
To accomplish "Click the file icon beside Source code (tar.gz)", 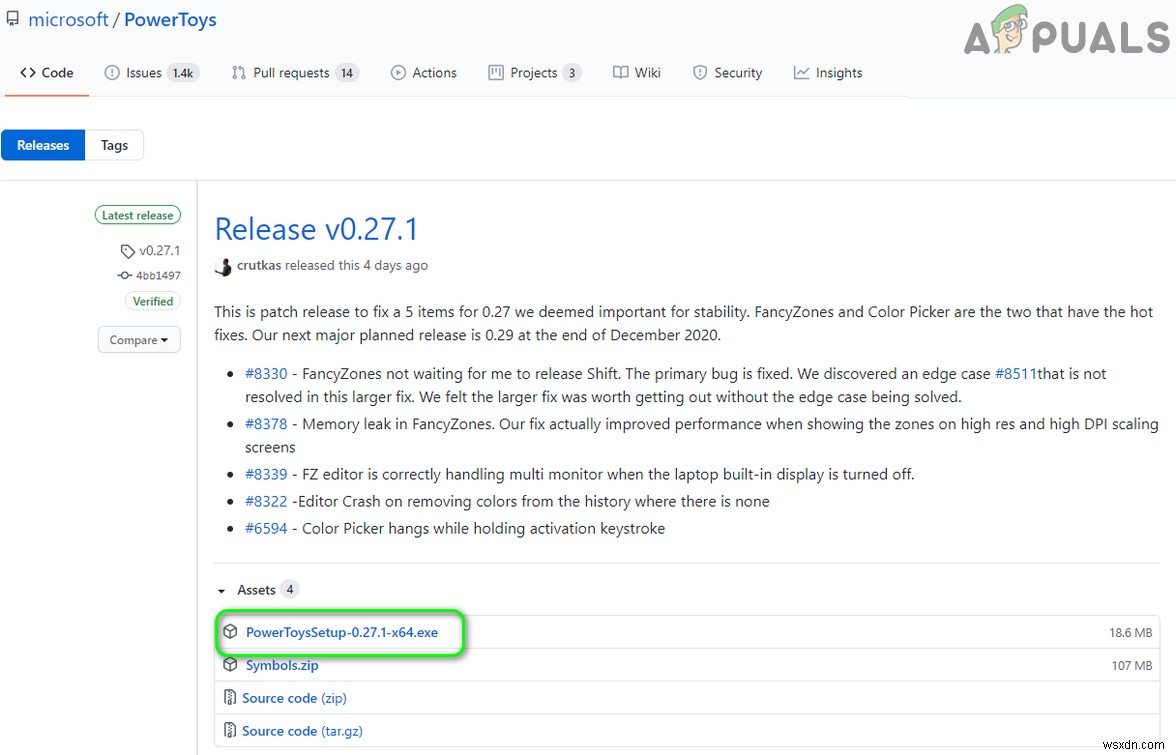I will [x=230, y=731].
